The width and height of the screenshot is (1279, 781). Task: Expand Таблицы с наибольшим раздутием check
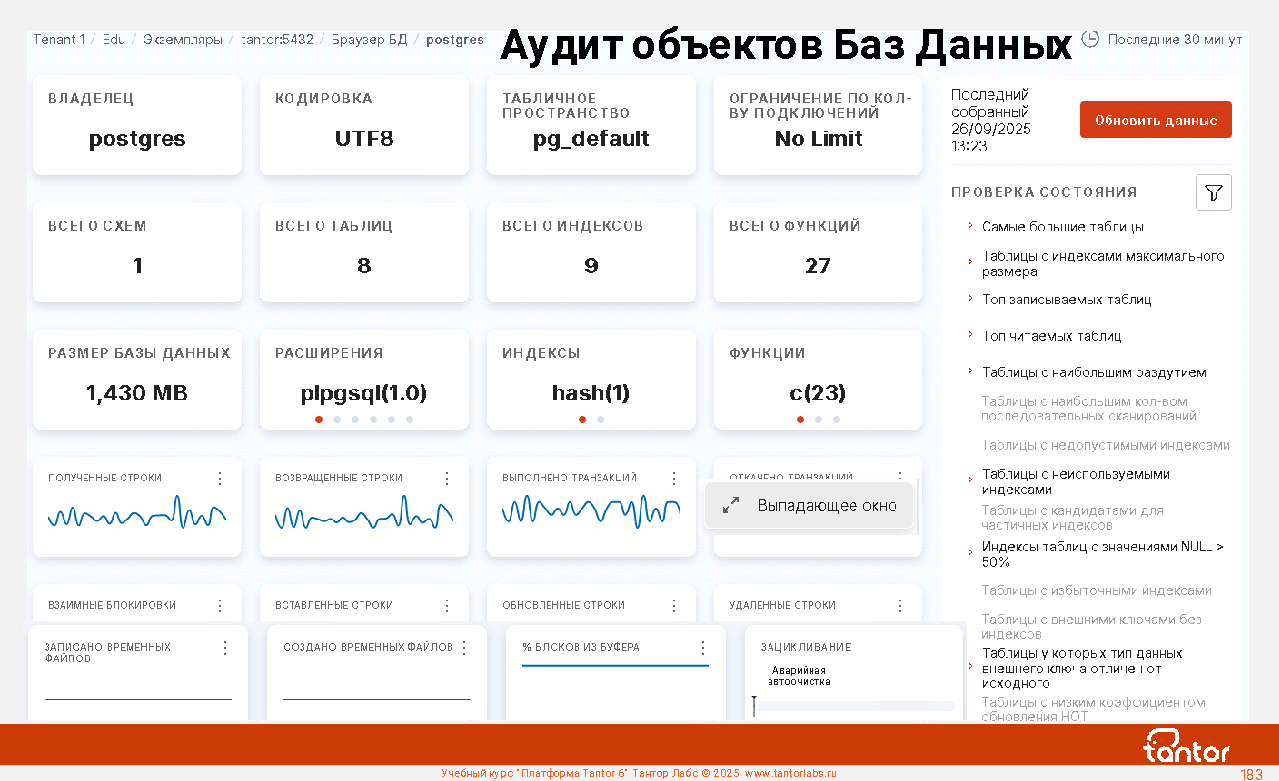coord(1093,372)
